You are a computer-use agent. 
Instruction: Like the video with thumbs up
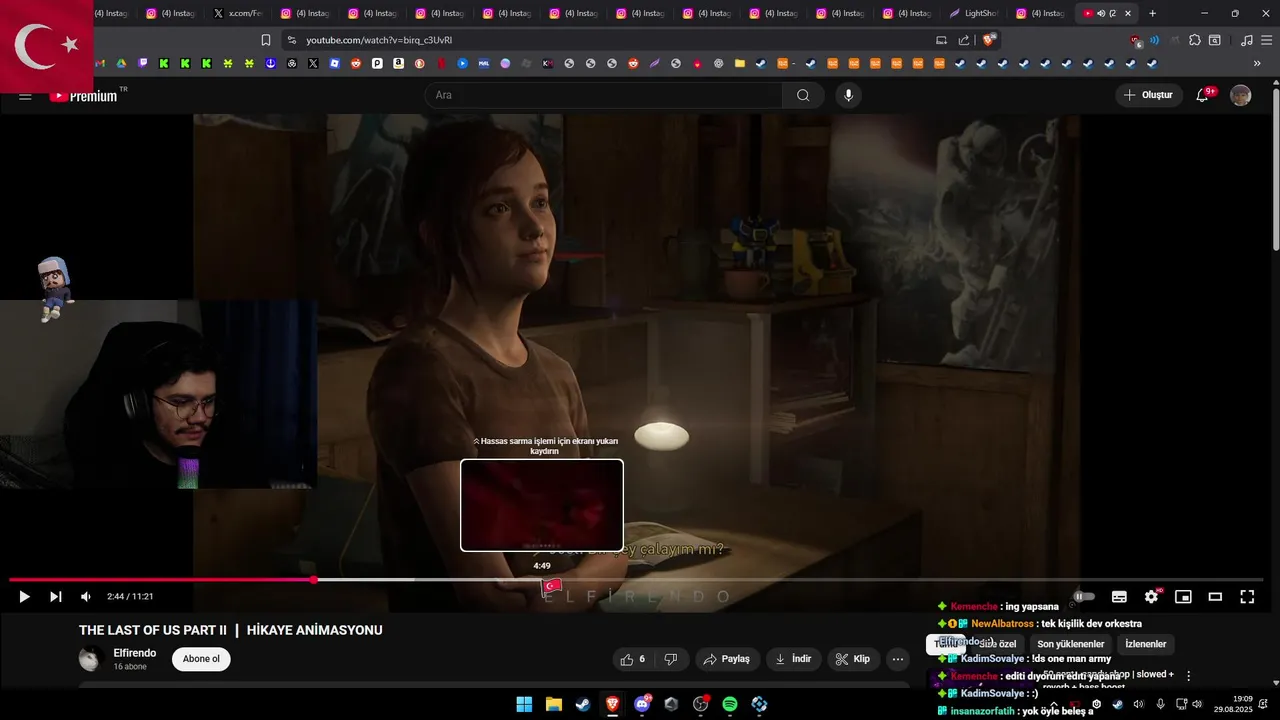tap(634, 659)
